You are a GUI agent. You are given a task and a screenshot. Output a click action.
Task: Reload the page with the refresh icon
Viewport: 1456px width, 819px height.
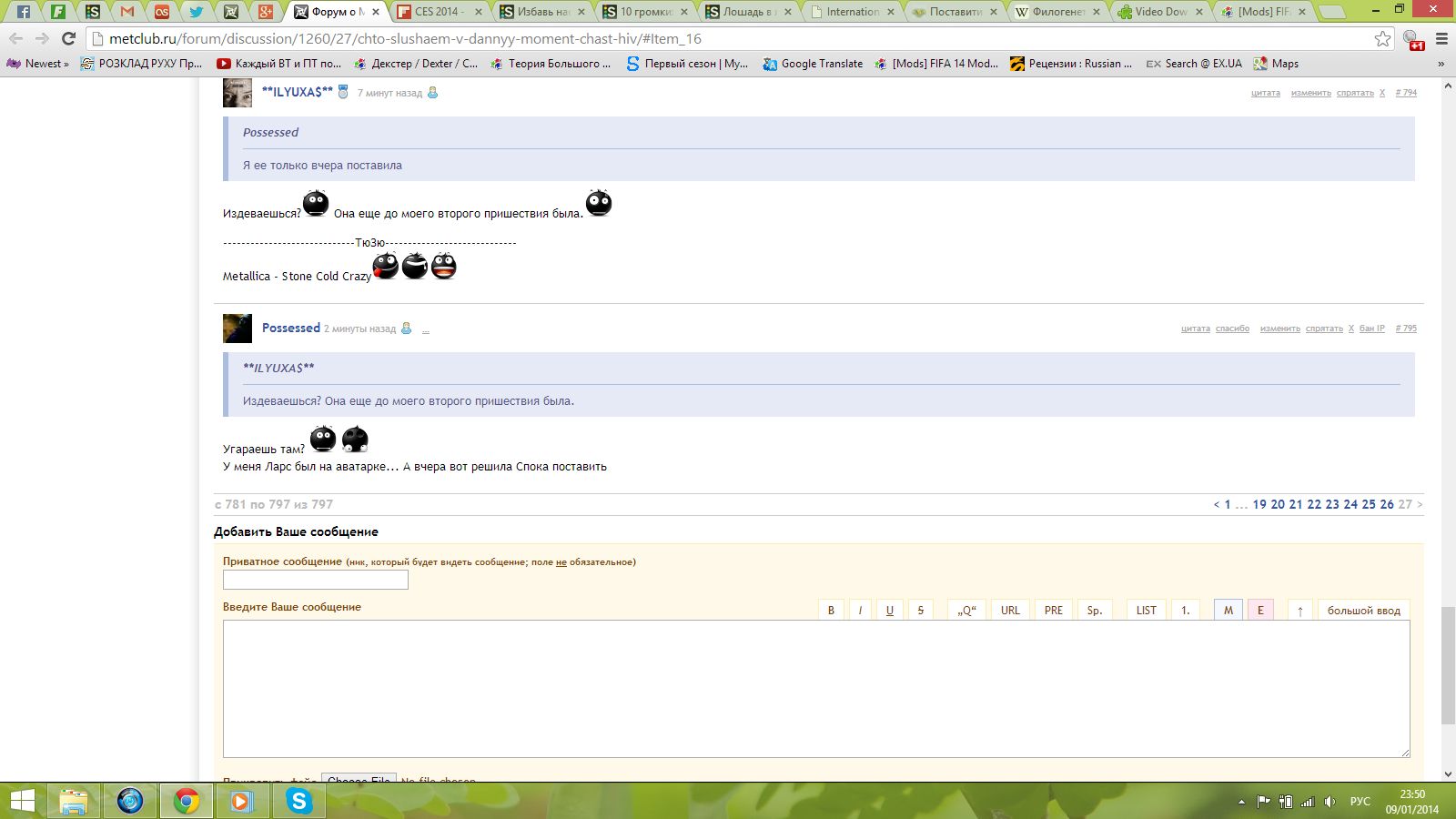pyautogui.click(x=68, y=38)
